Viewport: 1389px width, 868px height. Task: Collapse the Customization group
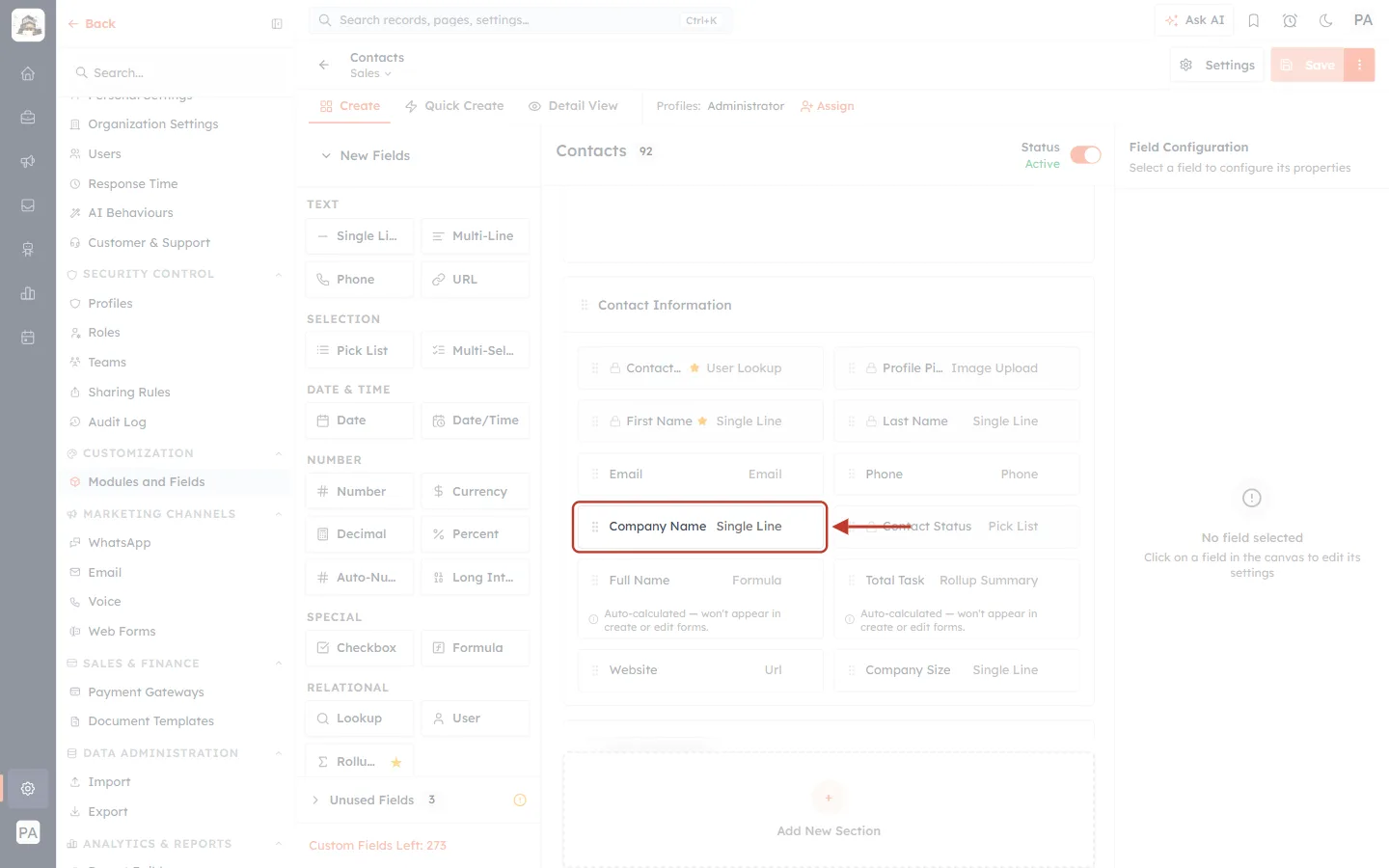[279, 453]
